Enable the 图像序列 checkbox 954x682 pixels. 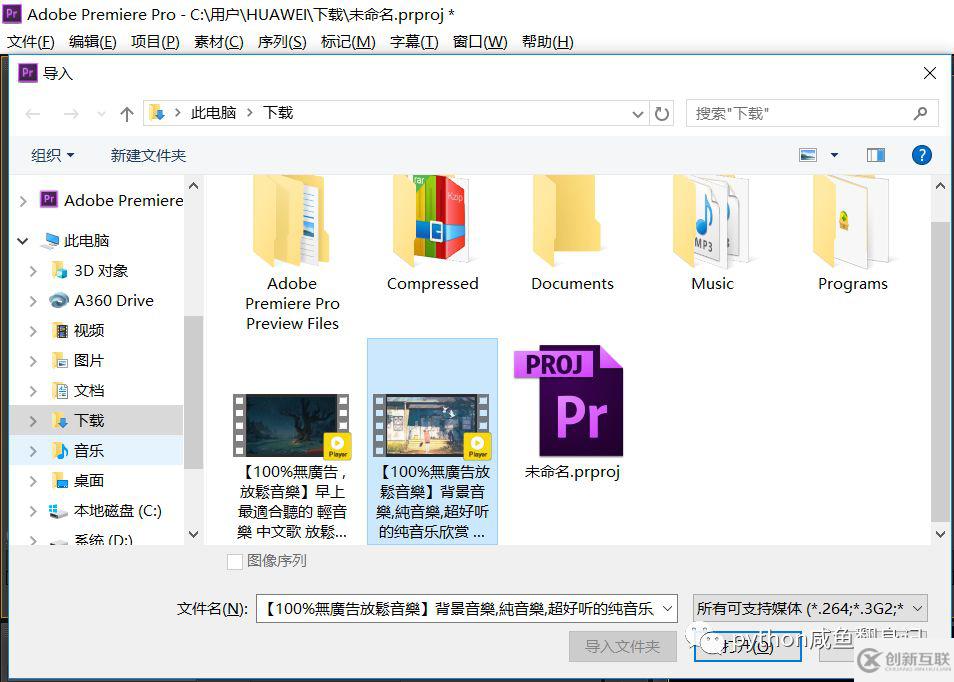tap(236, 561)
